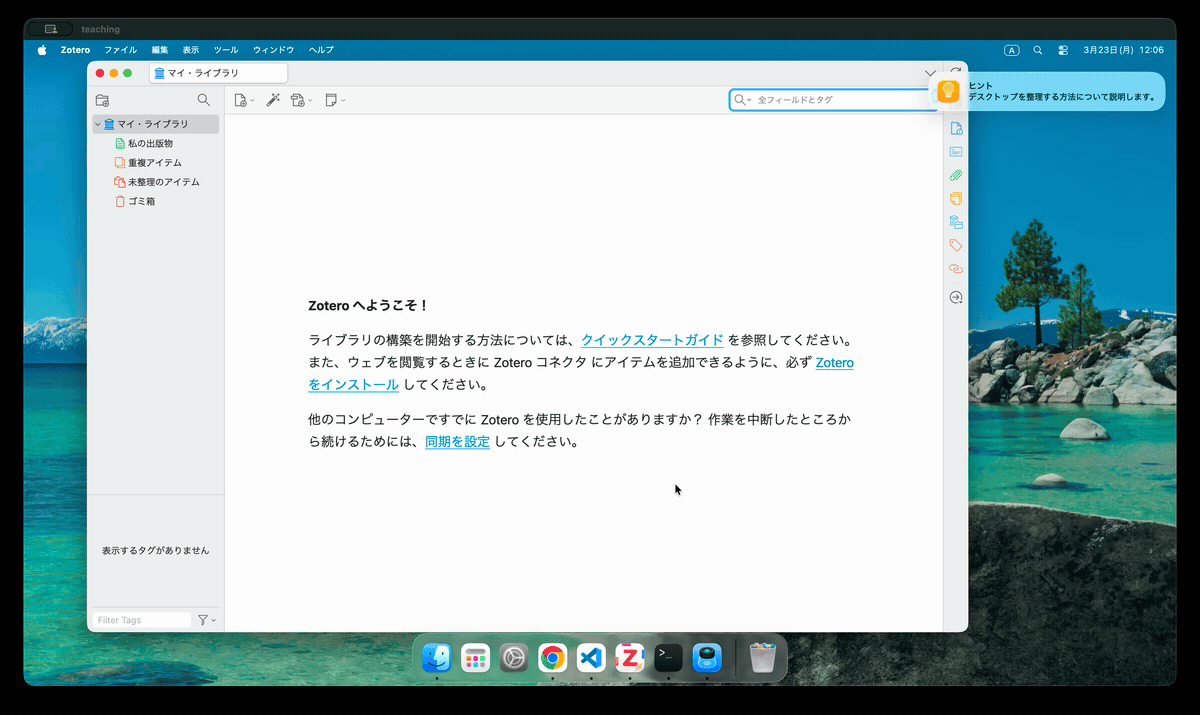This screenshot has height=715, width=1200.
Task: Collapse the マイ・ライブラリ tree arrow
Action: click(97, 124)
